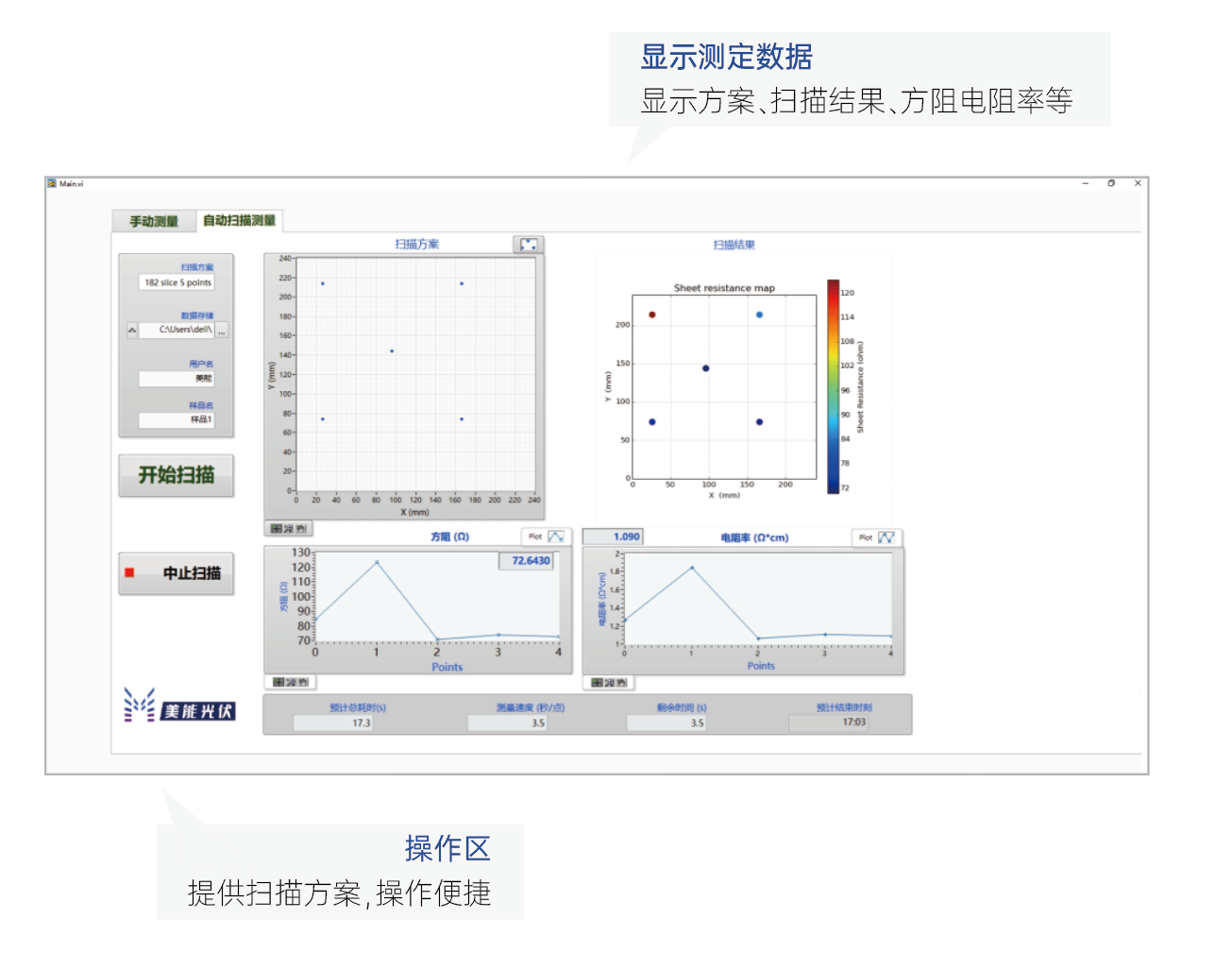Viewport: 1232px width, 970px height.
Task: Click the graph palette icon below 扫描方案 plot
Action: 290,529
